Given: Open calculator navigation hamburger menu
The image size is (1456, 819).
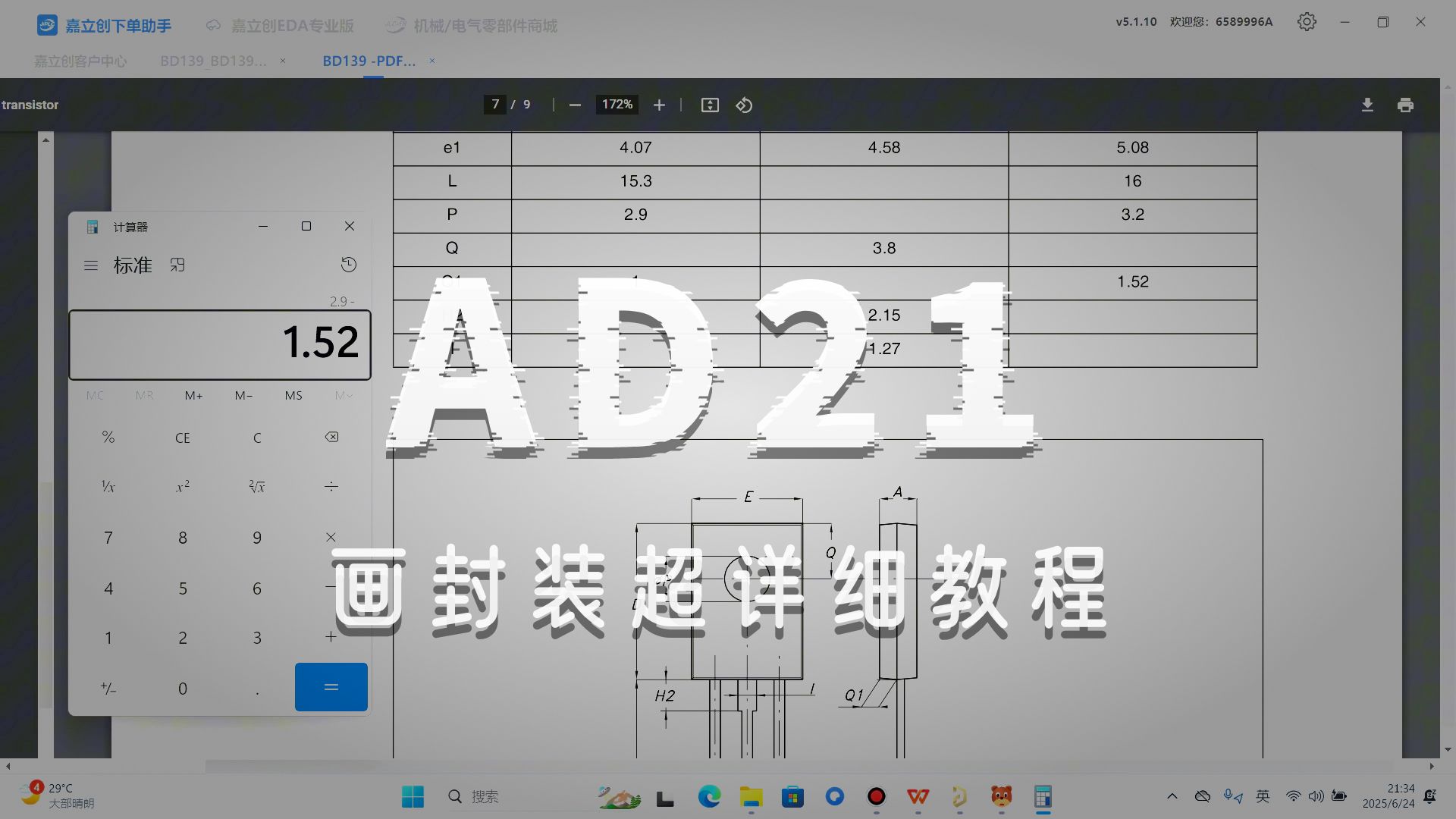Looking at the screenshot, I should pos(91,265).
